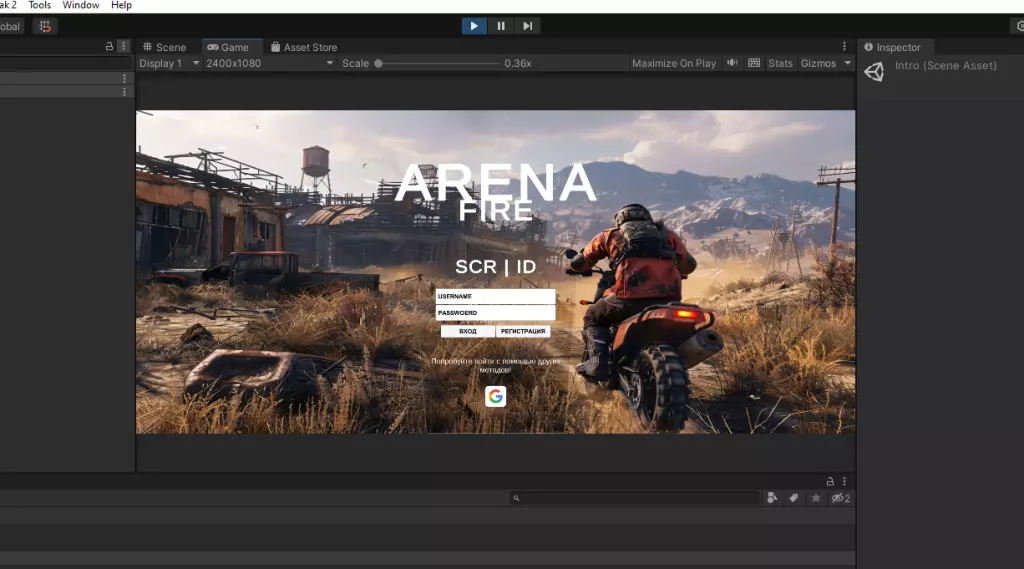
Task: Open the 2400x1080 resolution dropdown
Action: [270, 63]
